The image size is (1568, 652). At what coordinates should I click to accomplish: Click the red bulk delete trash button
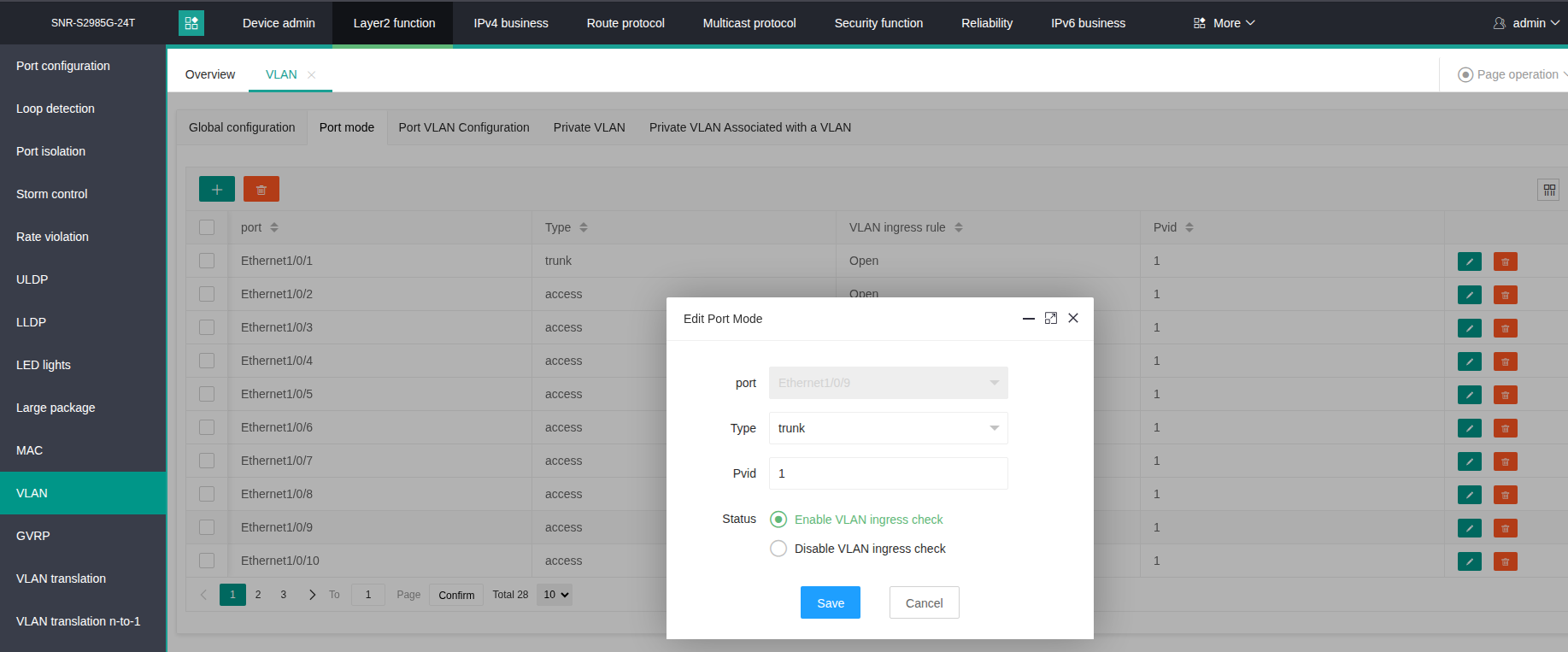[x=261, y=189]
